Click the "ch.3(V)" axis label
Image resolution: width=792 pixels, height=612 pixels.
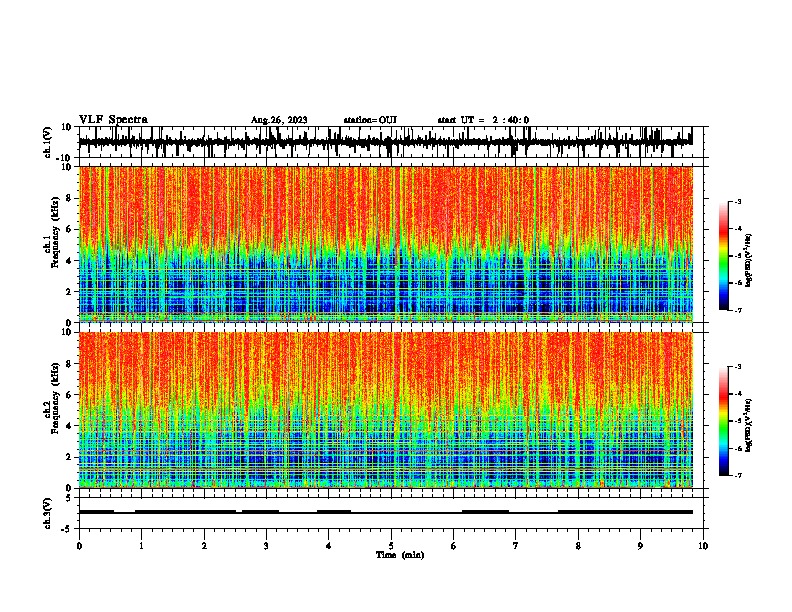(48, 513)
